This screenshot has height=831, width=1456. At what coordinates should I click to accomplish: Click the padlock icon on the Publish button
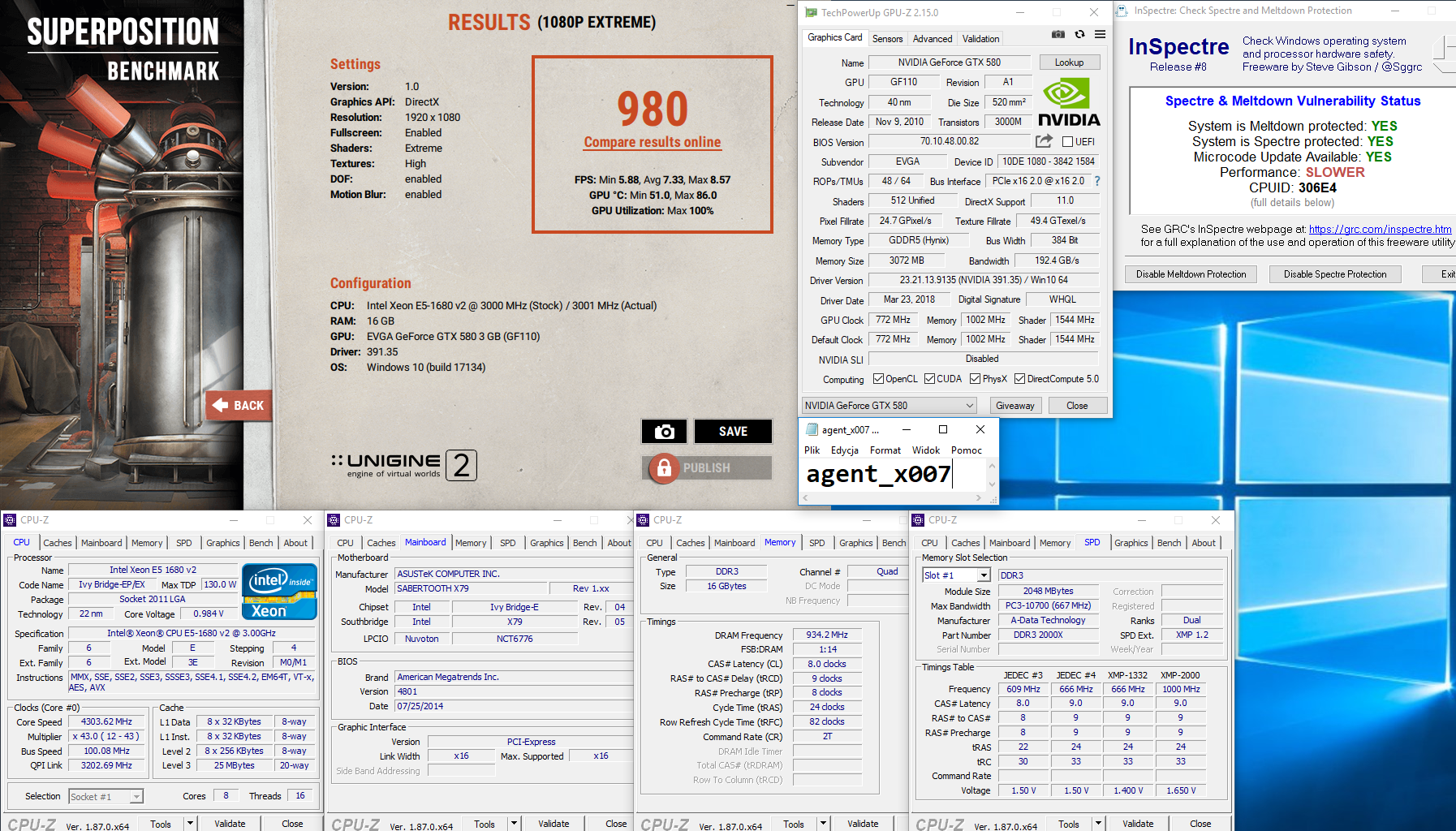click(664, 467)
